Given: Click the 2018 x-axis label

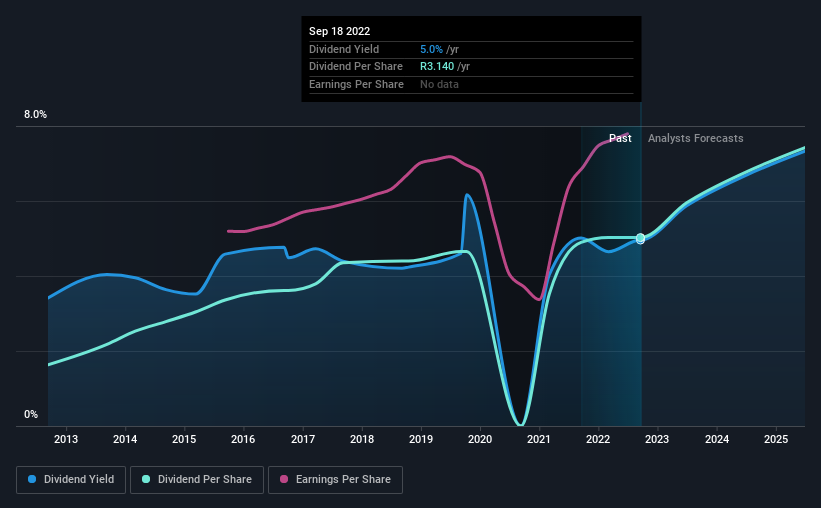Looking at the screenshot, I should pos(362,439).
